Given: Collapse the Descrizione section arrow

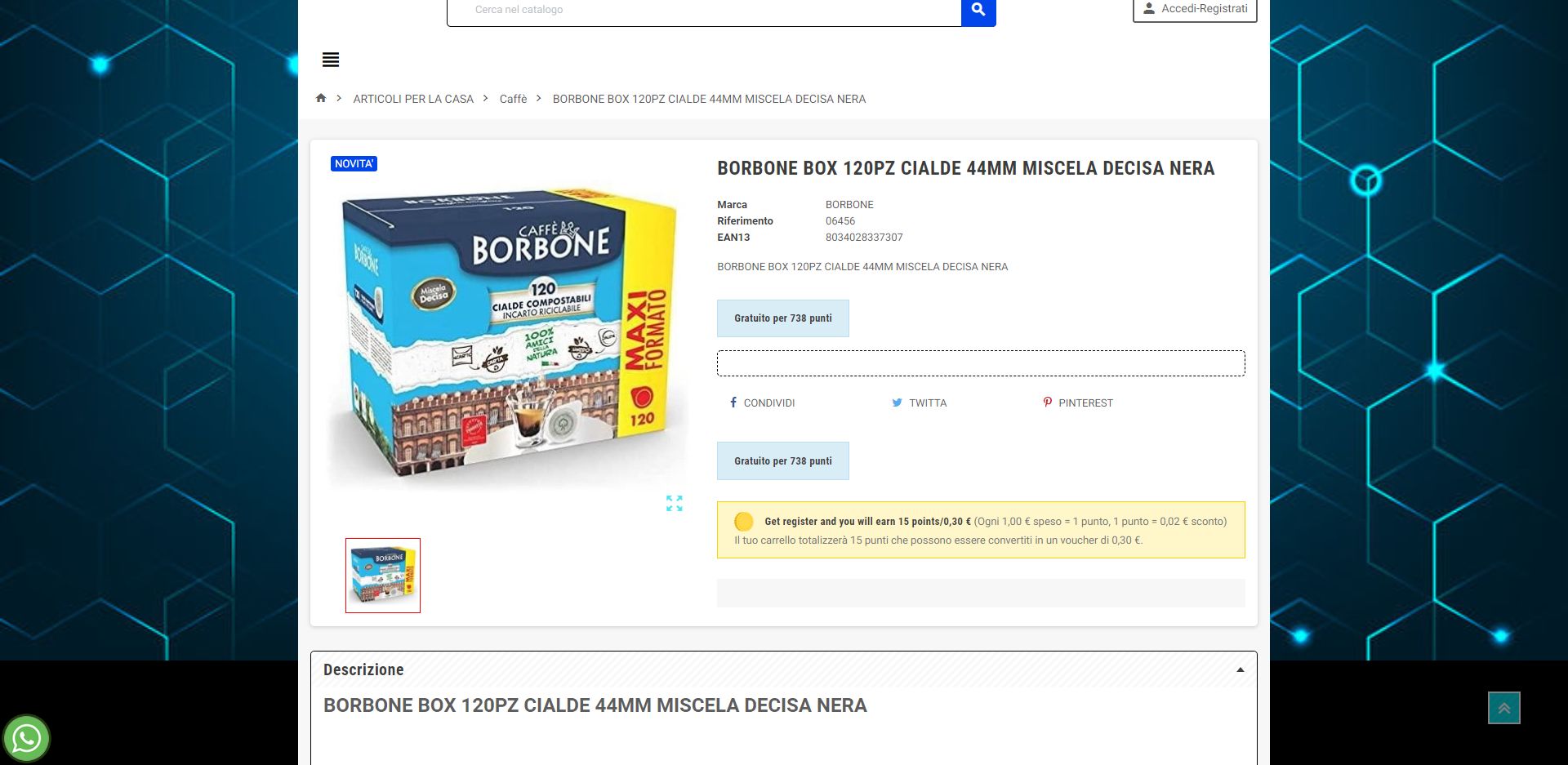Looking at the screenshot, I should click(1240, 669).
